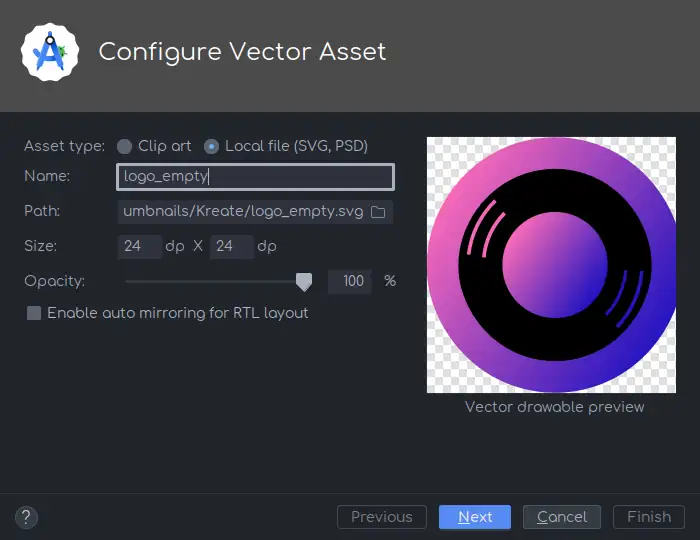Proceed with the Next button
700x540 pixels.
pyautogui.click(x=475, y=517)
